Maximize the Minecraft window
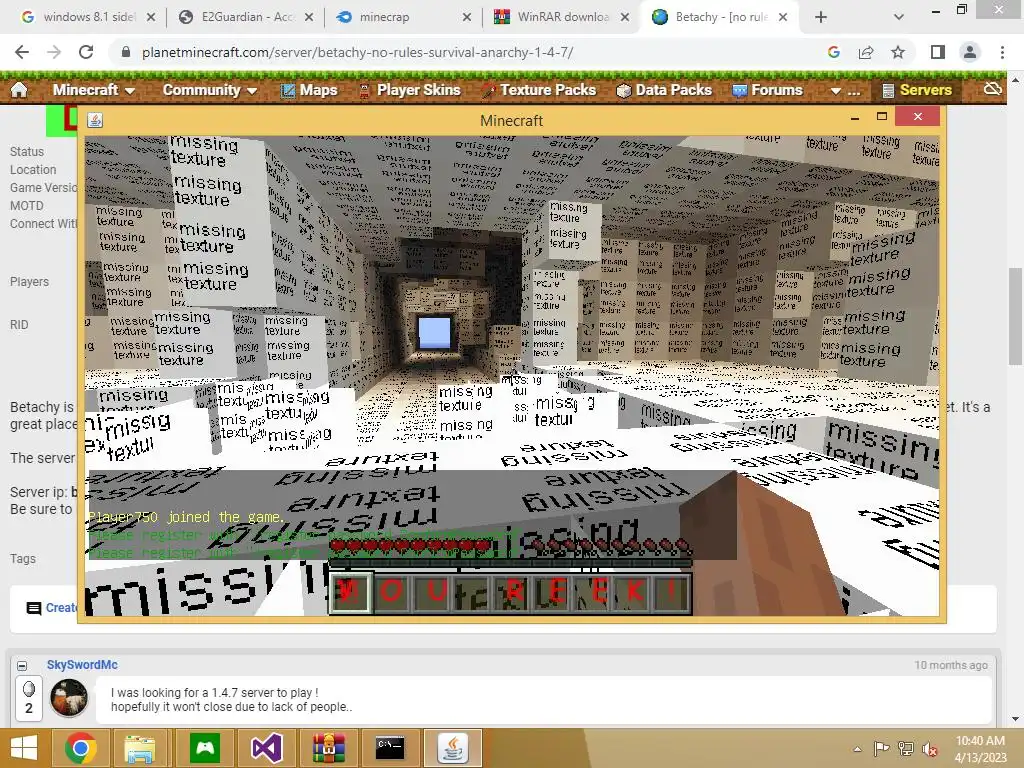The image size is (1024, 768). click(882, 116)
